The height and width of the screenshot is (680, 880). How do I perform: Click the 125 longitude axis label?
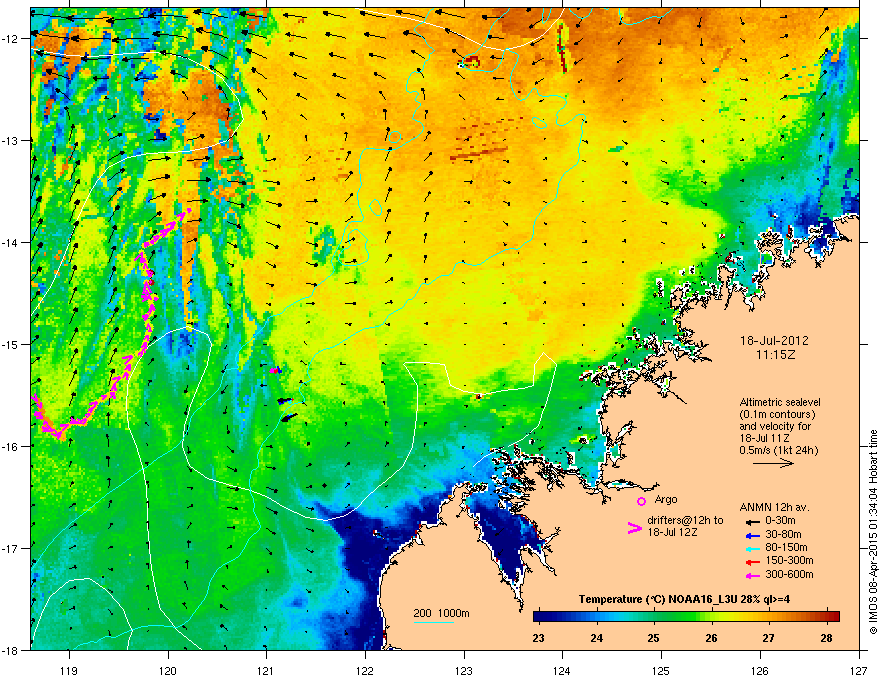661,670
